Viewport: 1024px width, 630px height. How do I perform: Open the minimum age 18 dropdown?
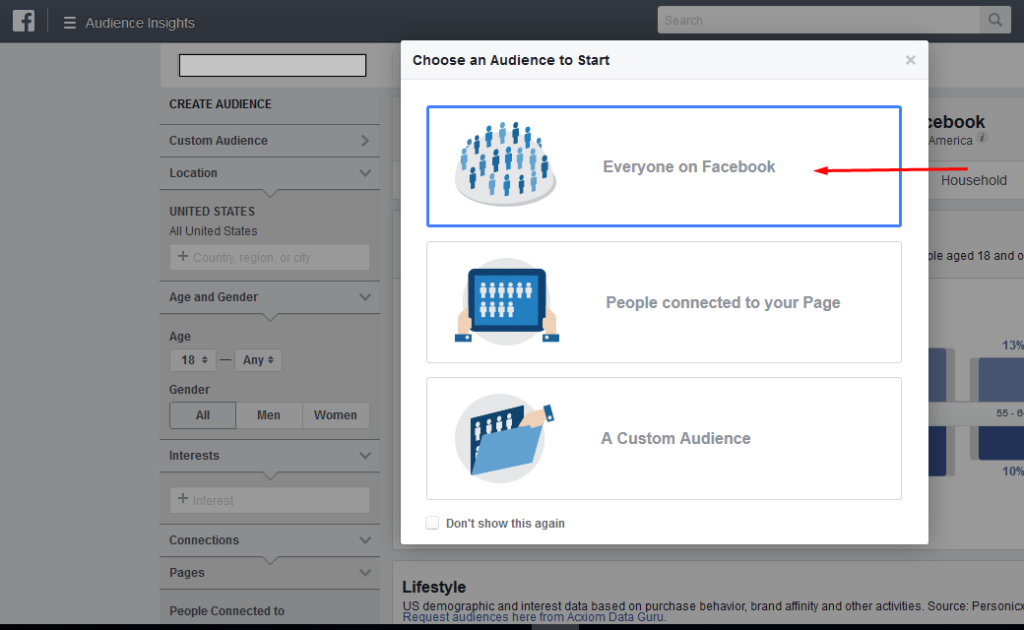(193, 360)
